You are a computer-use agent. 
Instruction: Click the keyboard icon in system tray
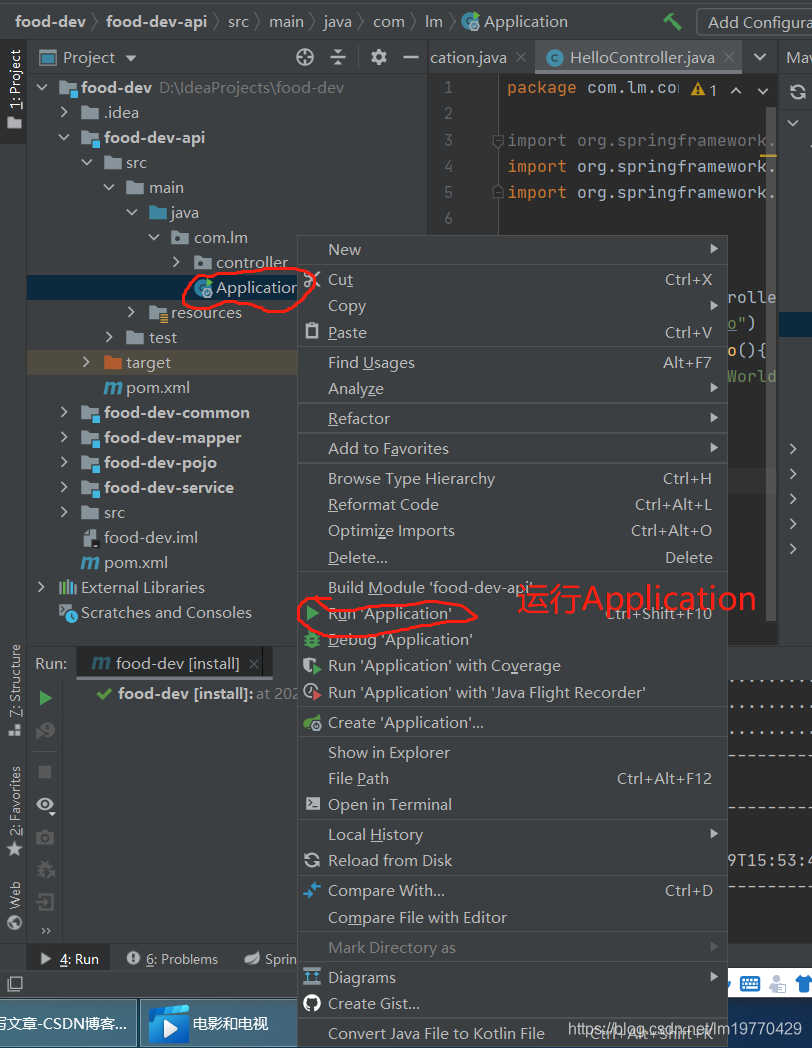(x=750, y=984)
